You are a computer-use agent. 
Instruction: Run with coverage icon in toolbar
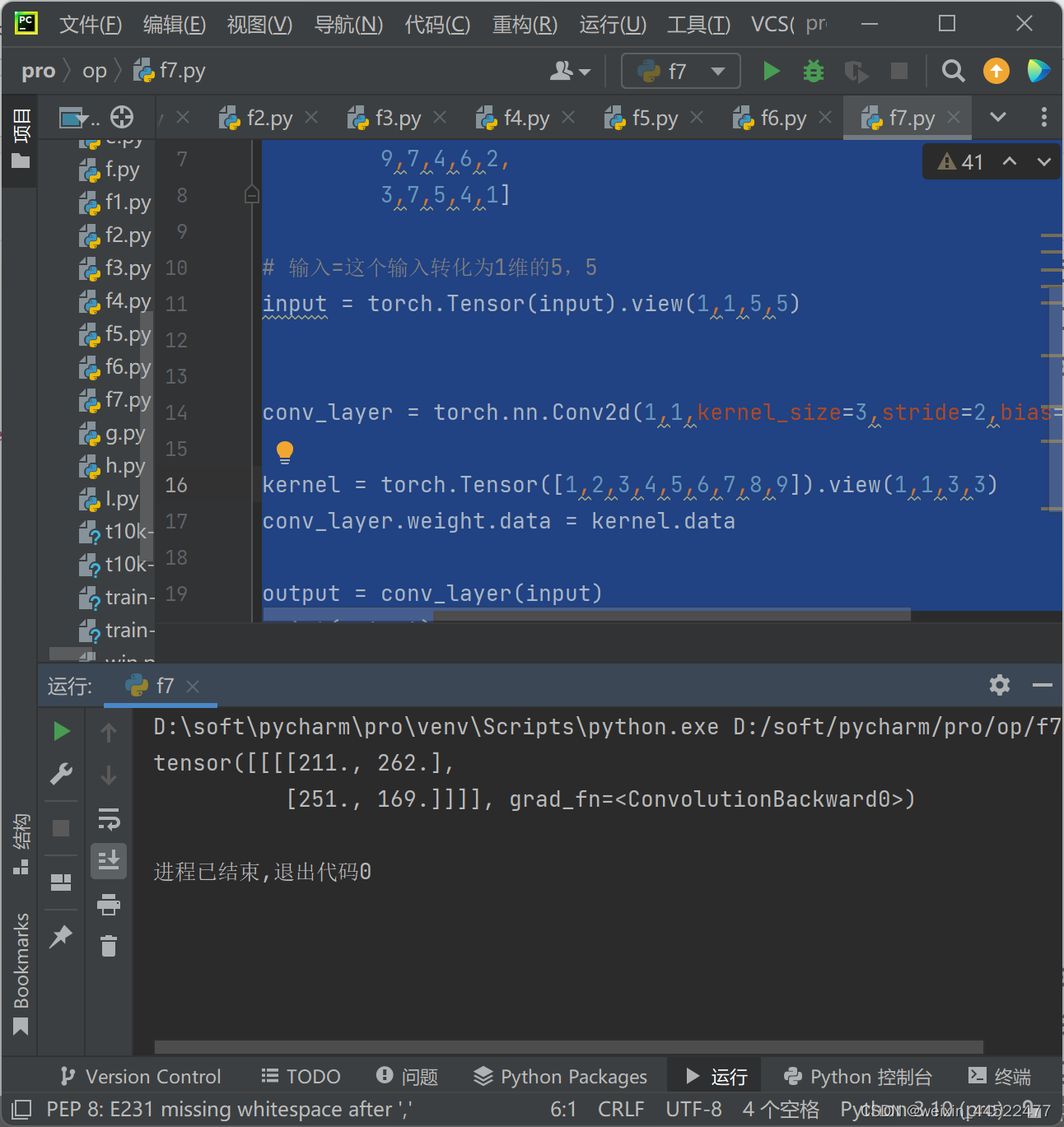856,72
